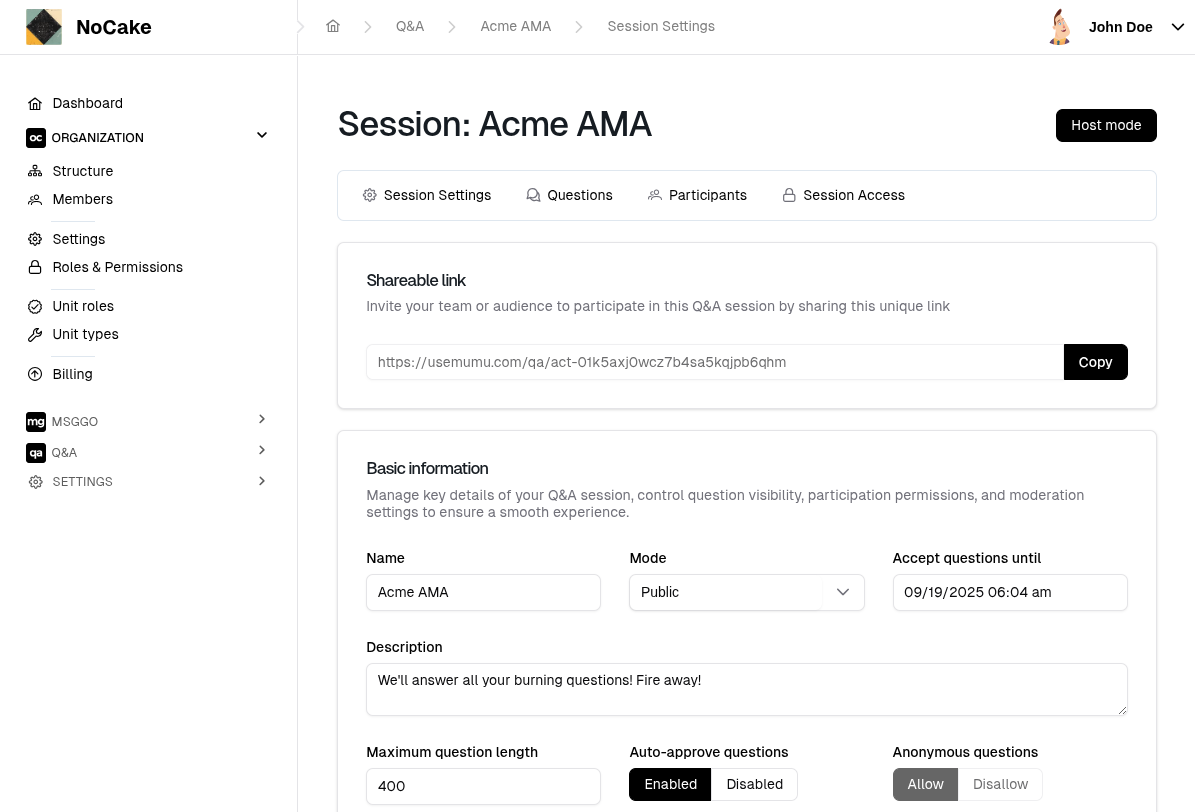Click the Members people icon
This screenshot has width=1195, height=812.
pyautogui.click(x=35, y=200)
